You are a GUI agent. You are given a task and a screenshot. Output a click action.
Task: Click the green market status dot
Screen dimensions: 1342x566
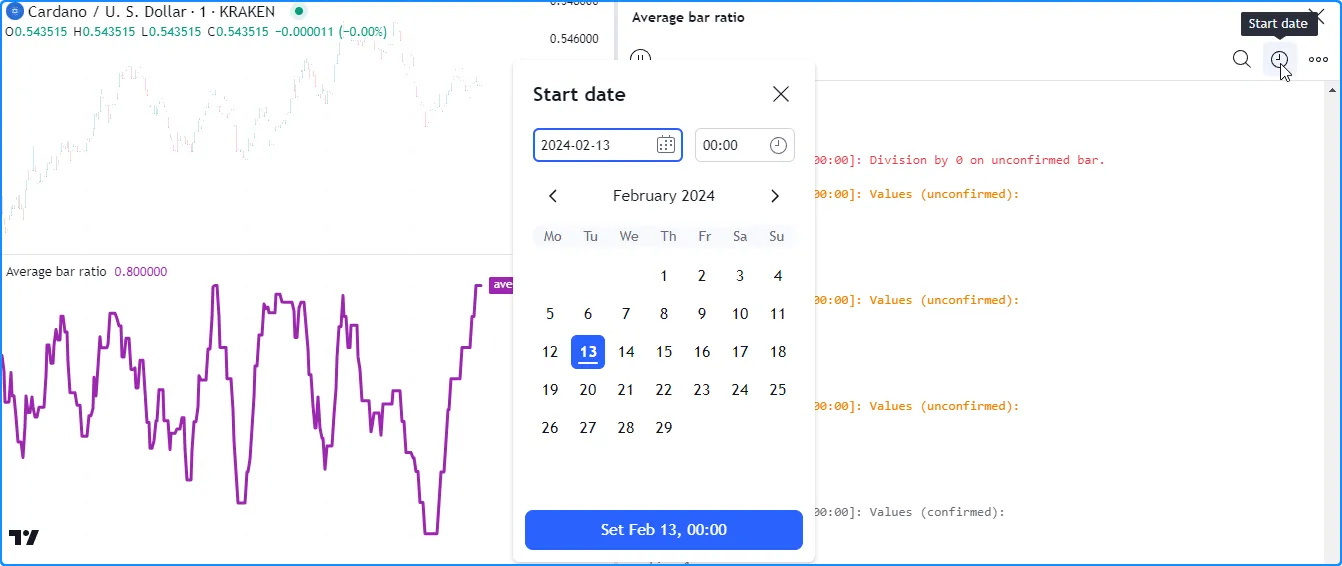pos(298,12)
